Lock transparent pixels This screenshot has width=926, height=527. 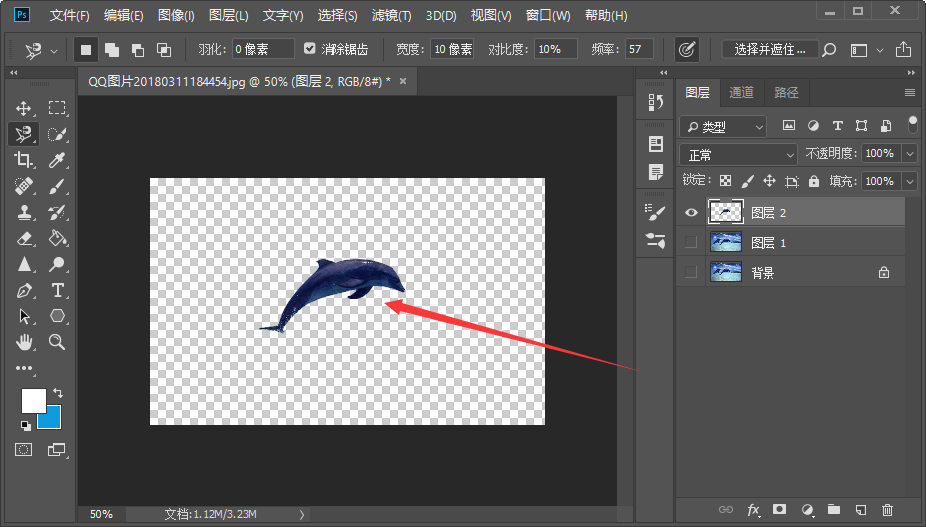pos(725,181)
